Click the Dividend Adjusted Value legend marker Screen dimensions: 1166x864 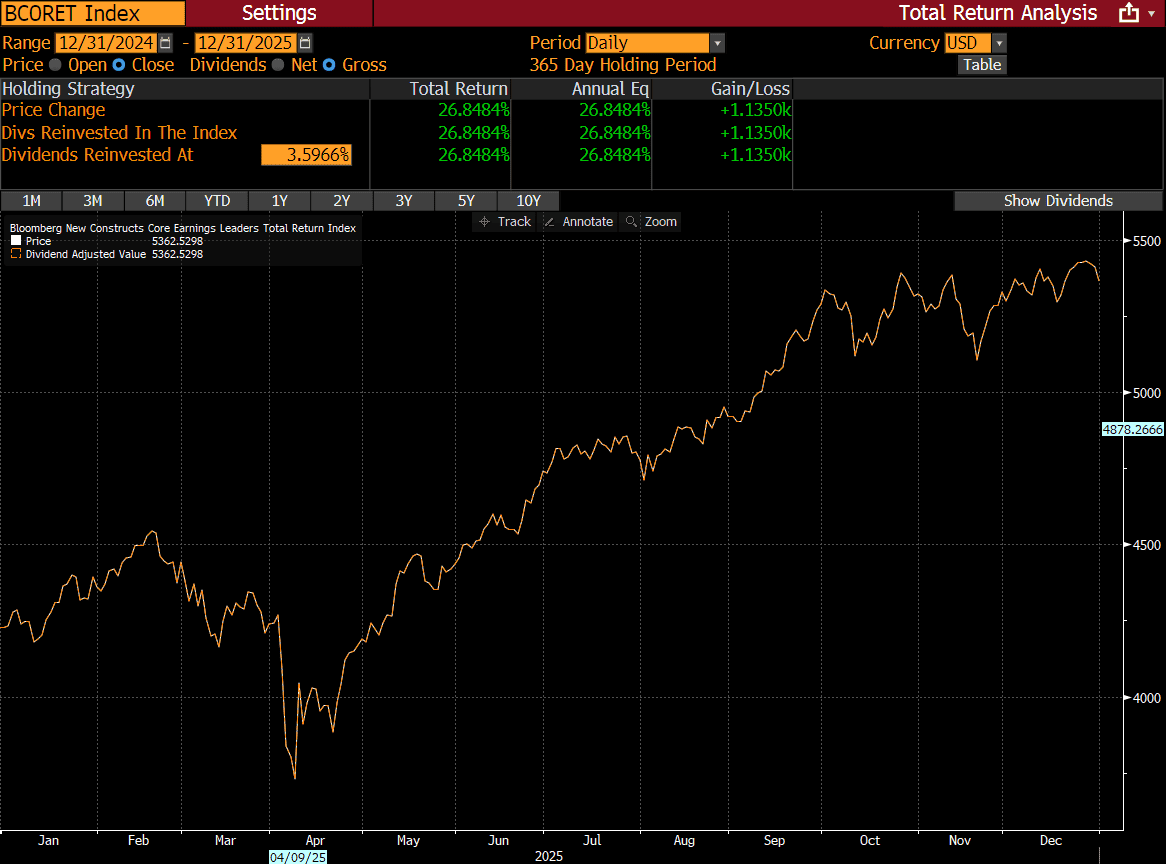(x=16, y=255)
